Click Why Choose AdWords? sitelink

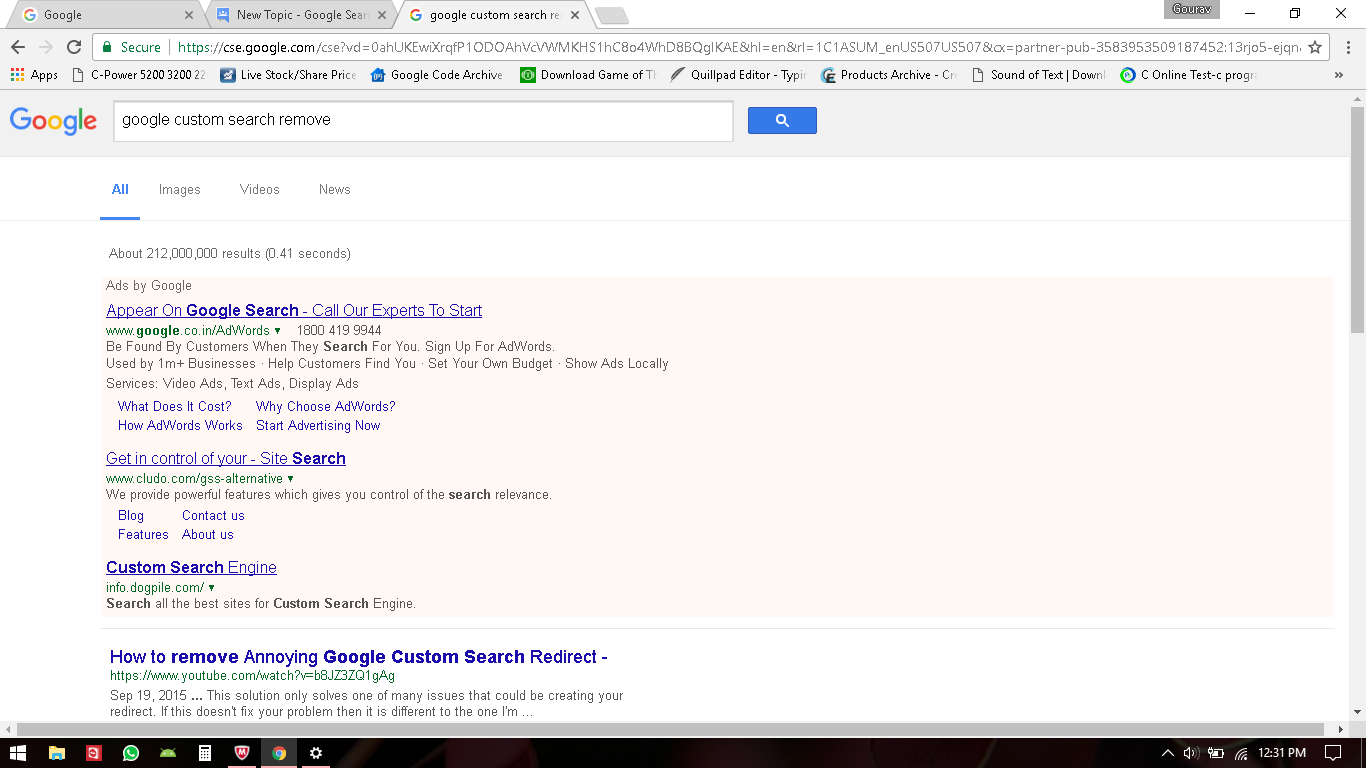[326, 406]
